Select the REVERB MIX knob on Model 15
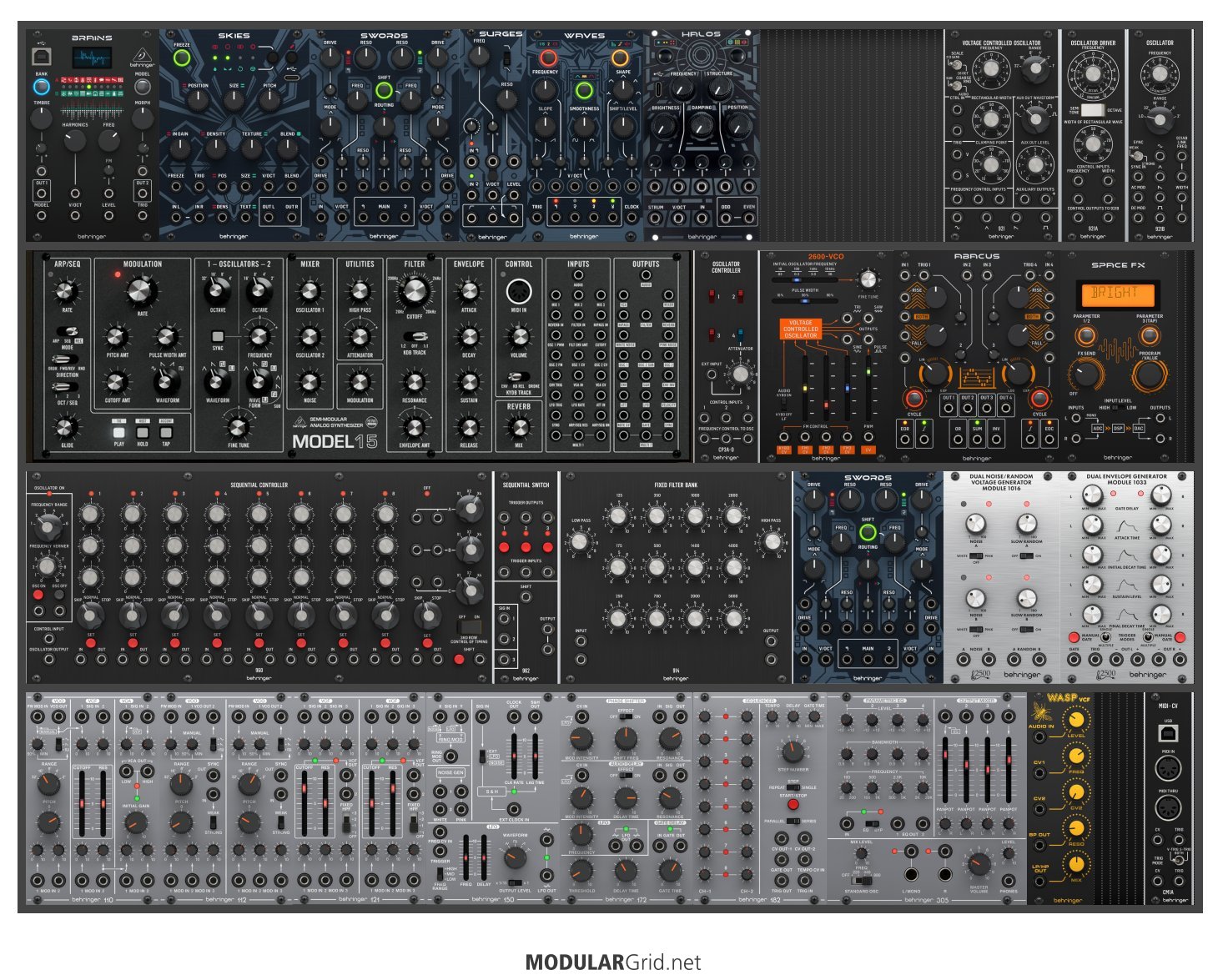The width and height of the screenshot is (1228, 980). (519, 427)
